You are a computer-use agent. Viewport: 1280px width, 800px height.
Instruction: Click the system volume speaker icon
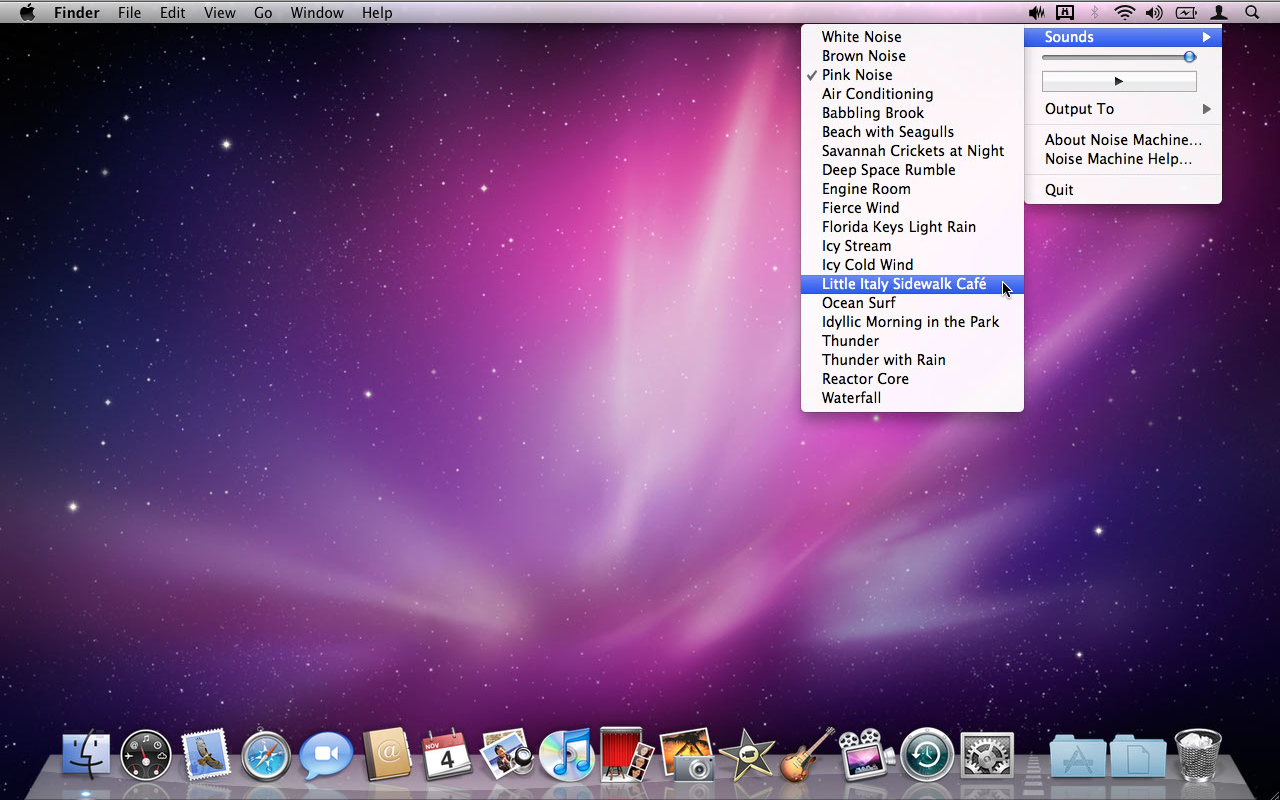1154,13
